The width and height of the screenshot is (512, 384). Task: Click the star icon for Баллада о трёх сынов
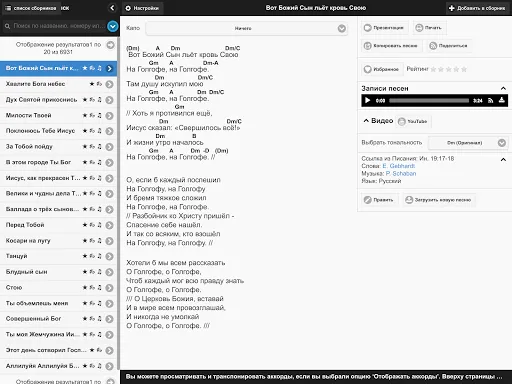(x=85, y=209)
